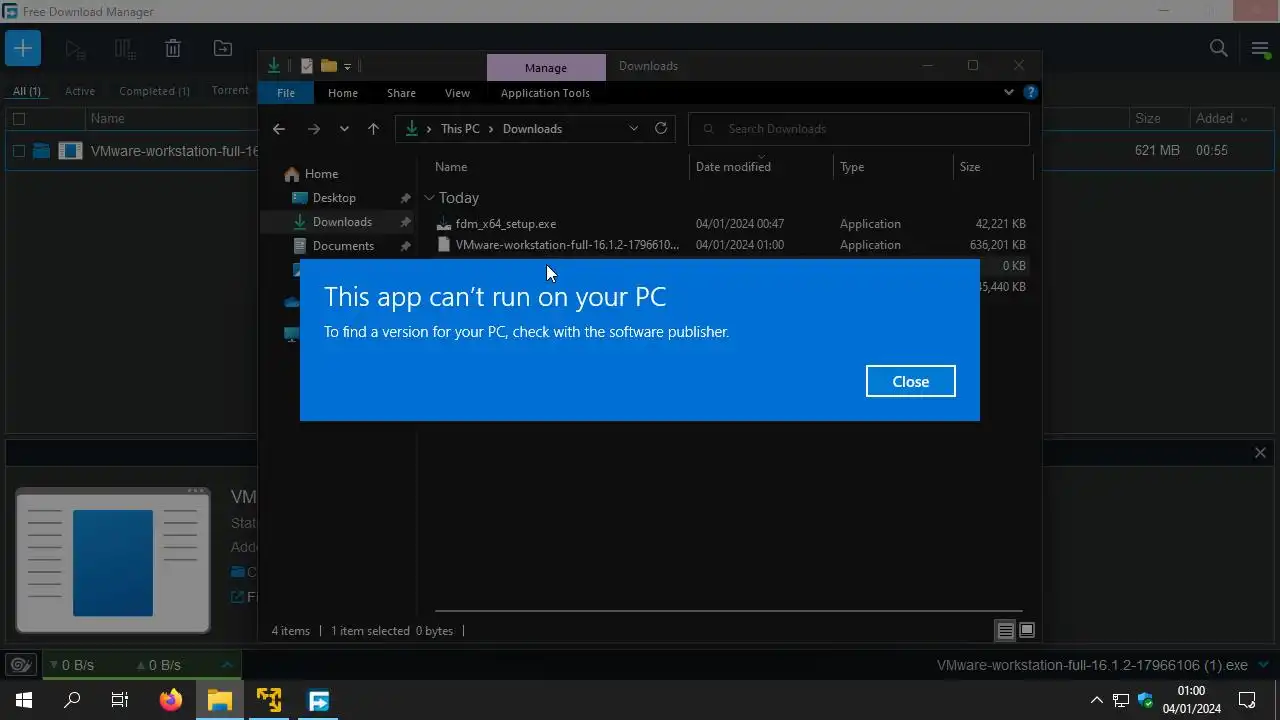This screenshot has width=1280, height=720.
Task: Sort Explorer files by Type column
Action: [852, 167]
